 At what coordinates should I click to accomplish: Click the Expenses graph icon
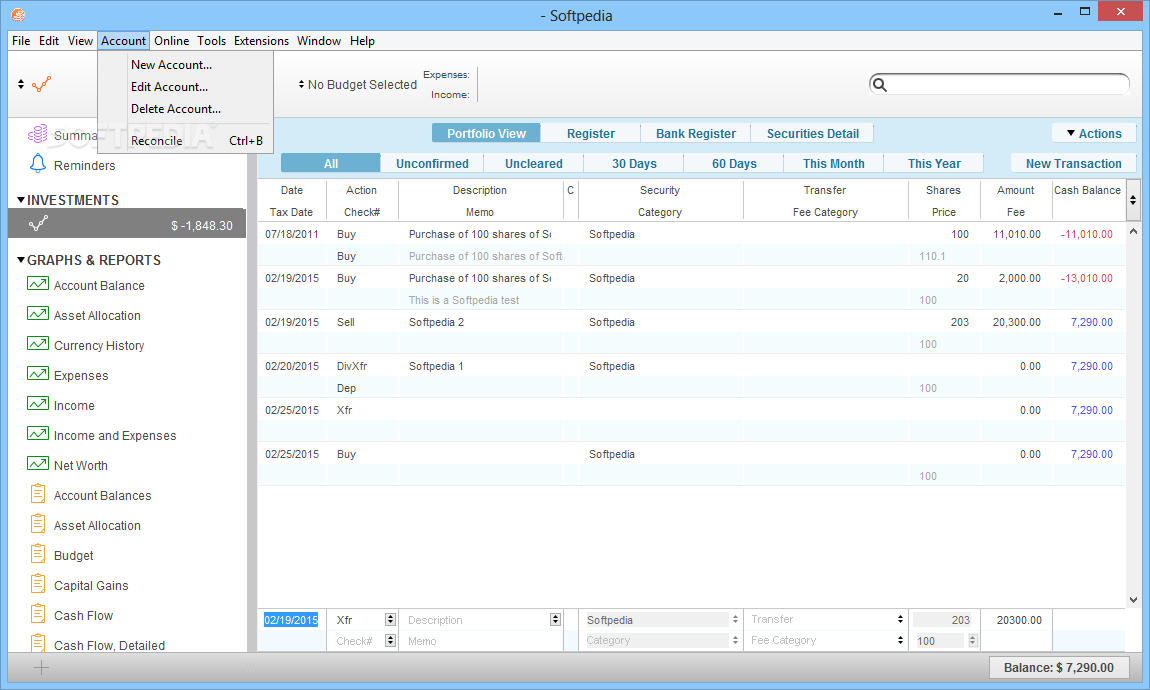pos(38,374)
